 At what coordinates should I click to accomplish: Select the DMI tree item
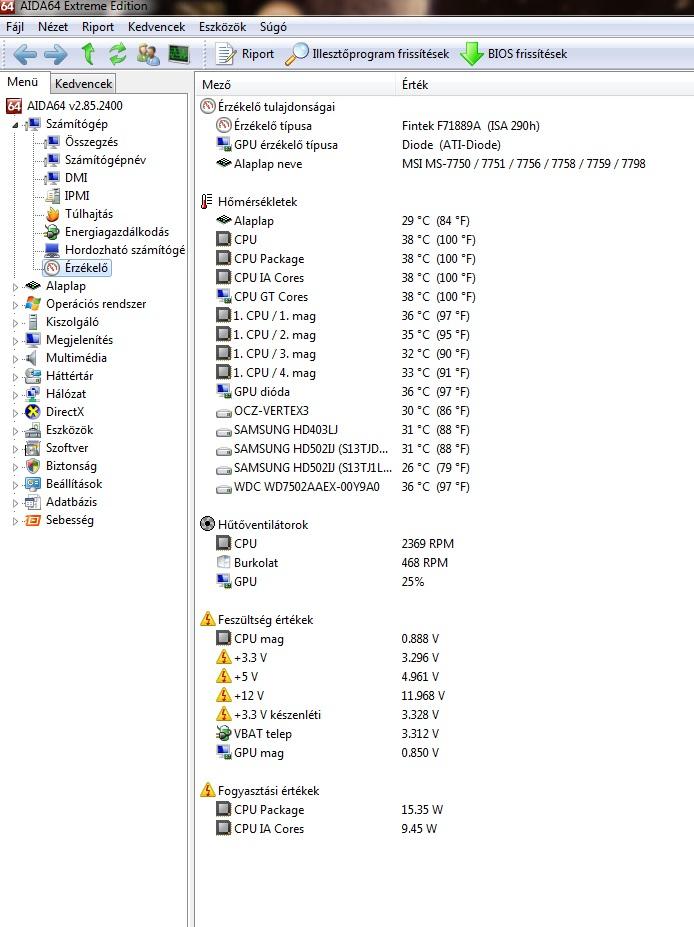tap(76, 177)
